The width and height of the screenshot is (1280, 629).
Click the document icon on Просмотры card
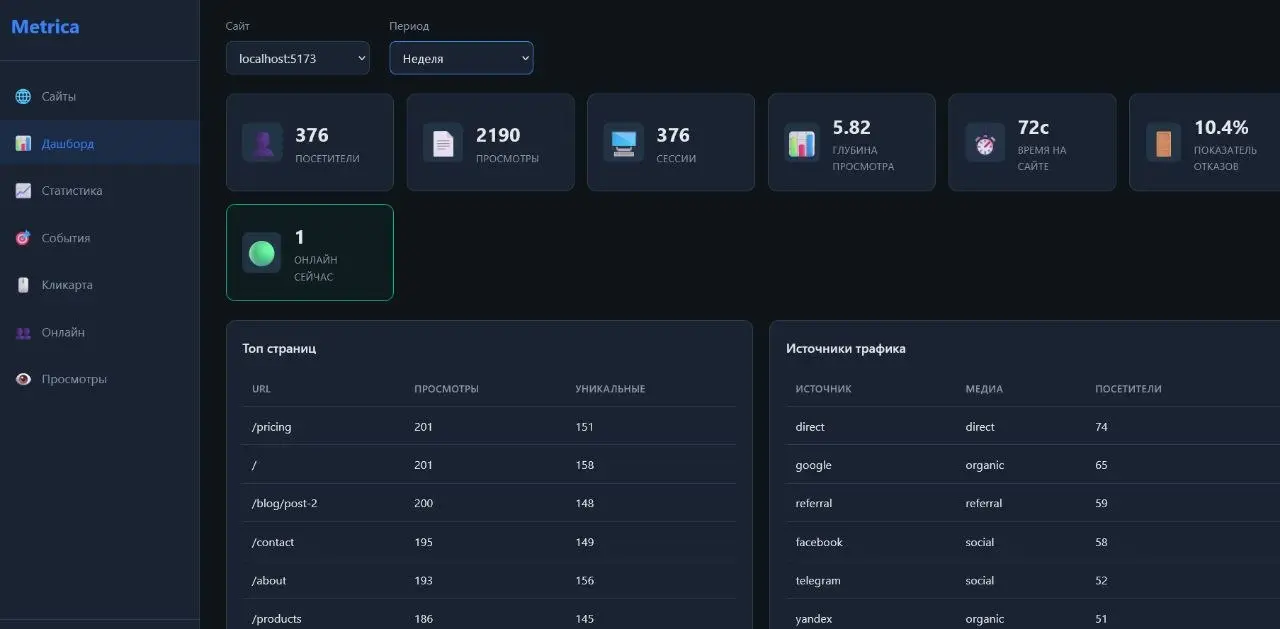pyautogui.click(x=443, y=143)
